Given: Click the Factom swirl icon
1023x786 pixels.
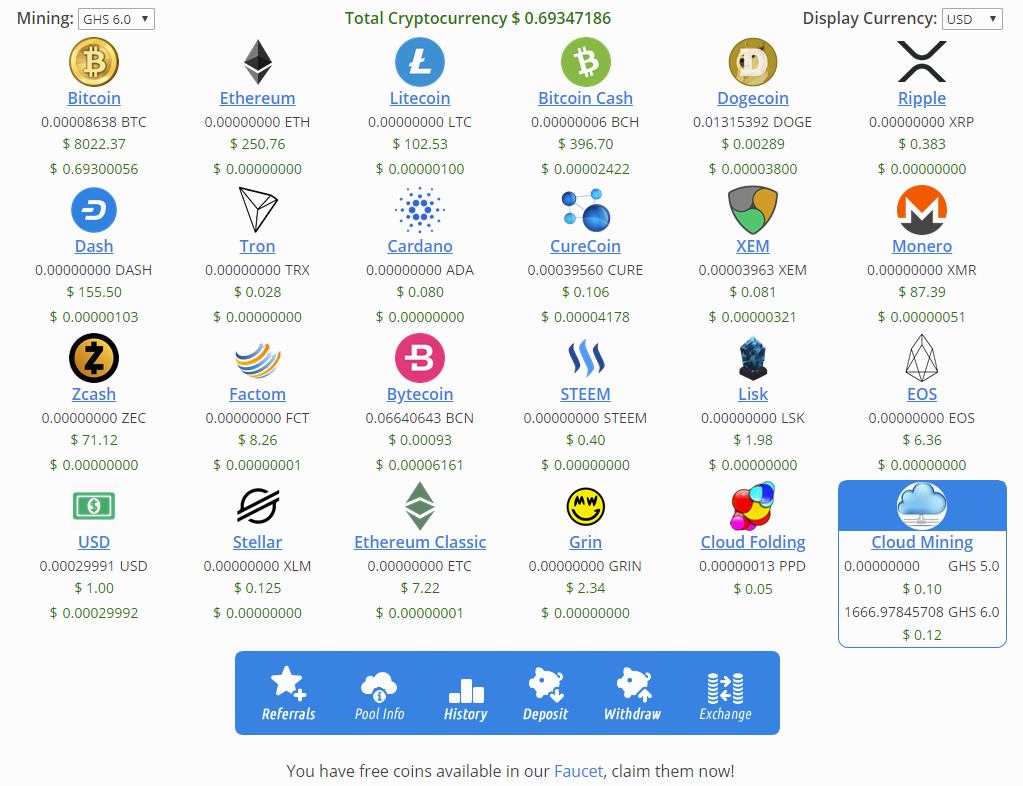Looking at the screenshot, I should (258, 359).
